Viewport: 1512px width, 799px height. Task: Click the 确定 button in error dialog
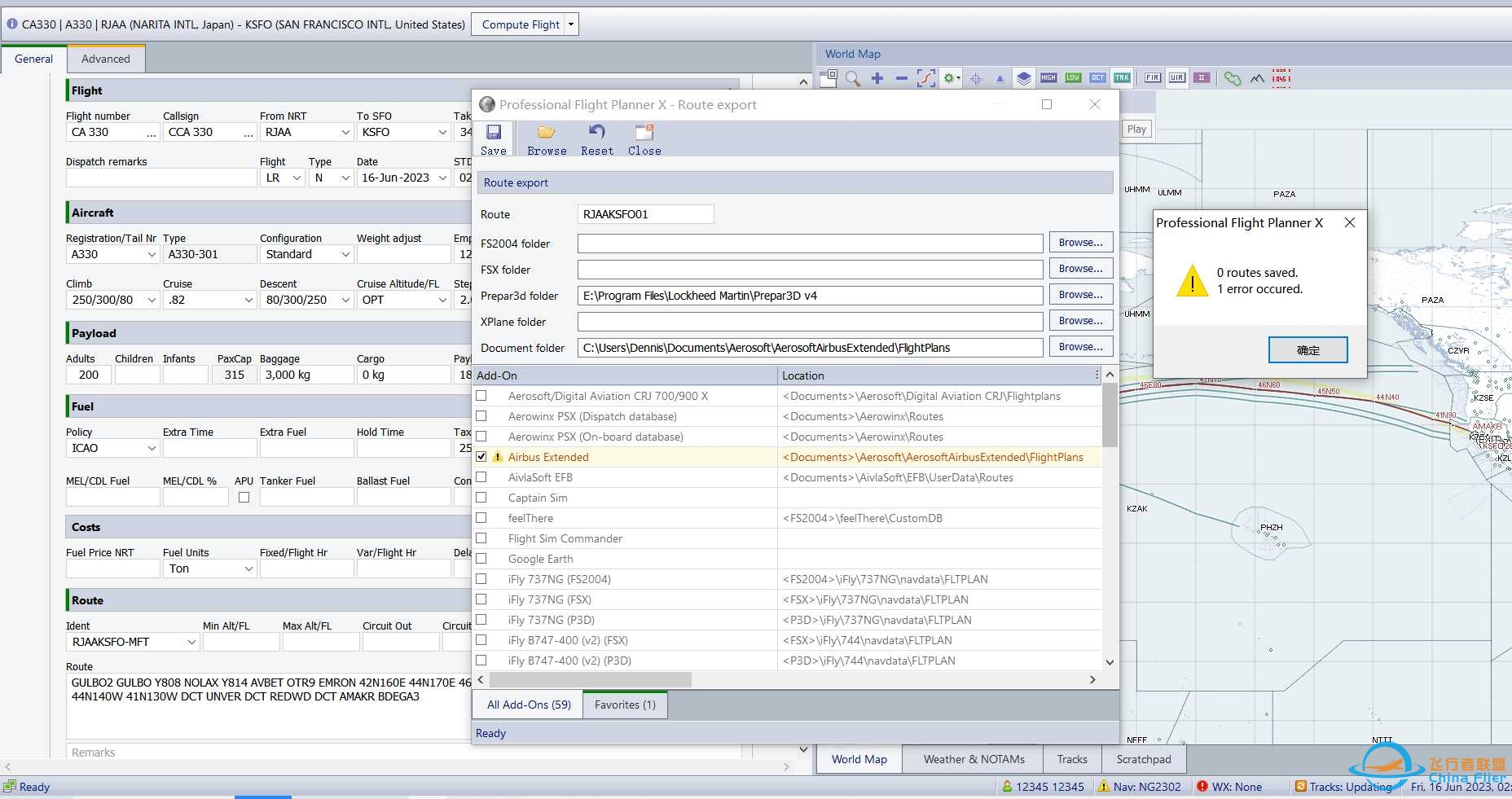pyautogui.click(x=1308, y=350)
